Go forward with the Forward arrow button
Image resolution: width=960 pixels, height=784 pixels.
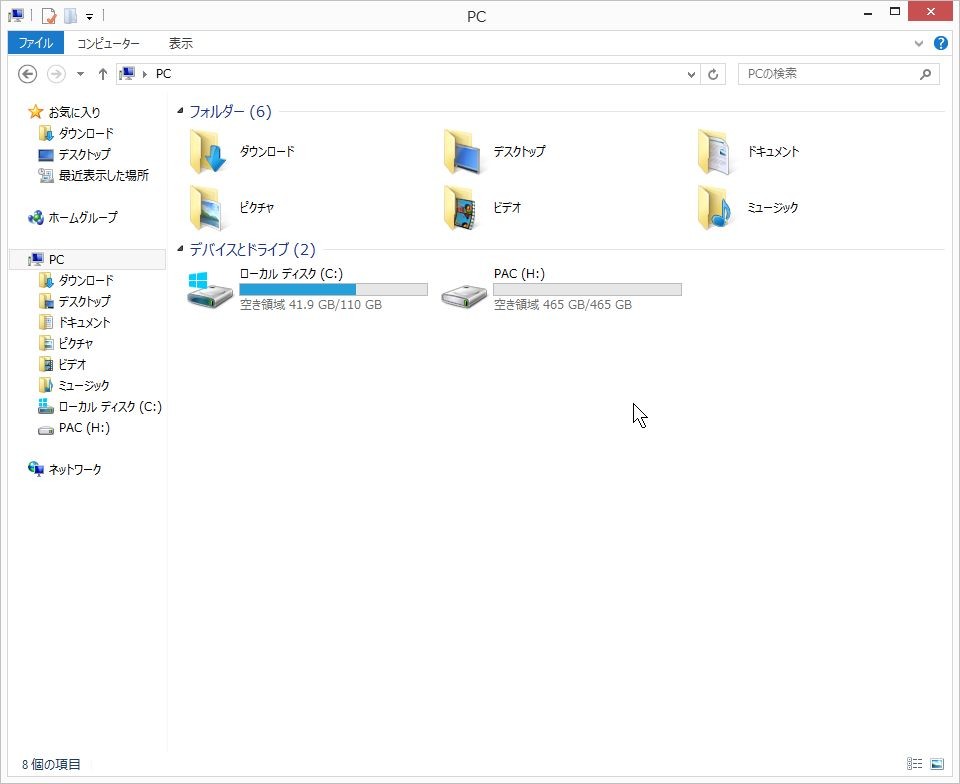point(56,74)
